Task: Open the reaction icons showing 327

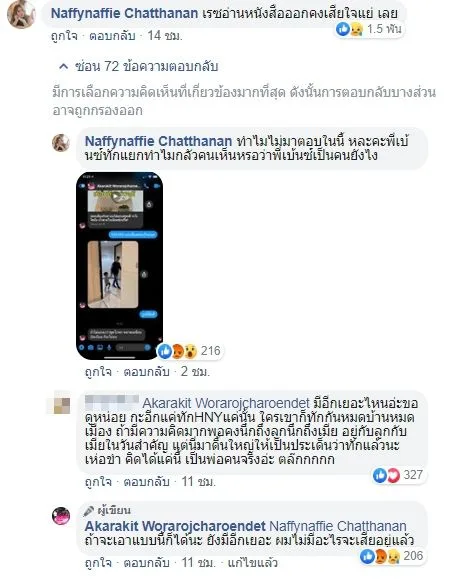Action: pos(398,475)
